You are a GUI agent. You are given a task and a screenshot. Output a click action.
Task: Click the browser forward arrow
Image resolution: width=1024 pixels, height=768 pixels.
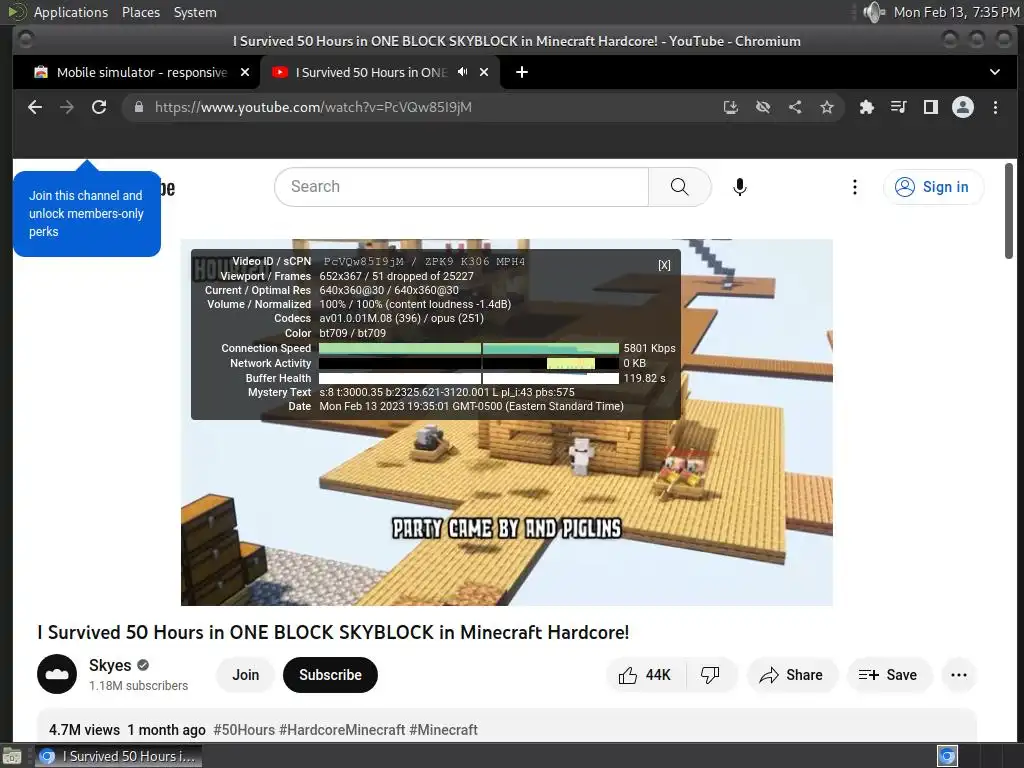point(67,107)
